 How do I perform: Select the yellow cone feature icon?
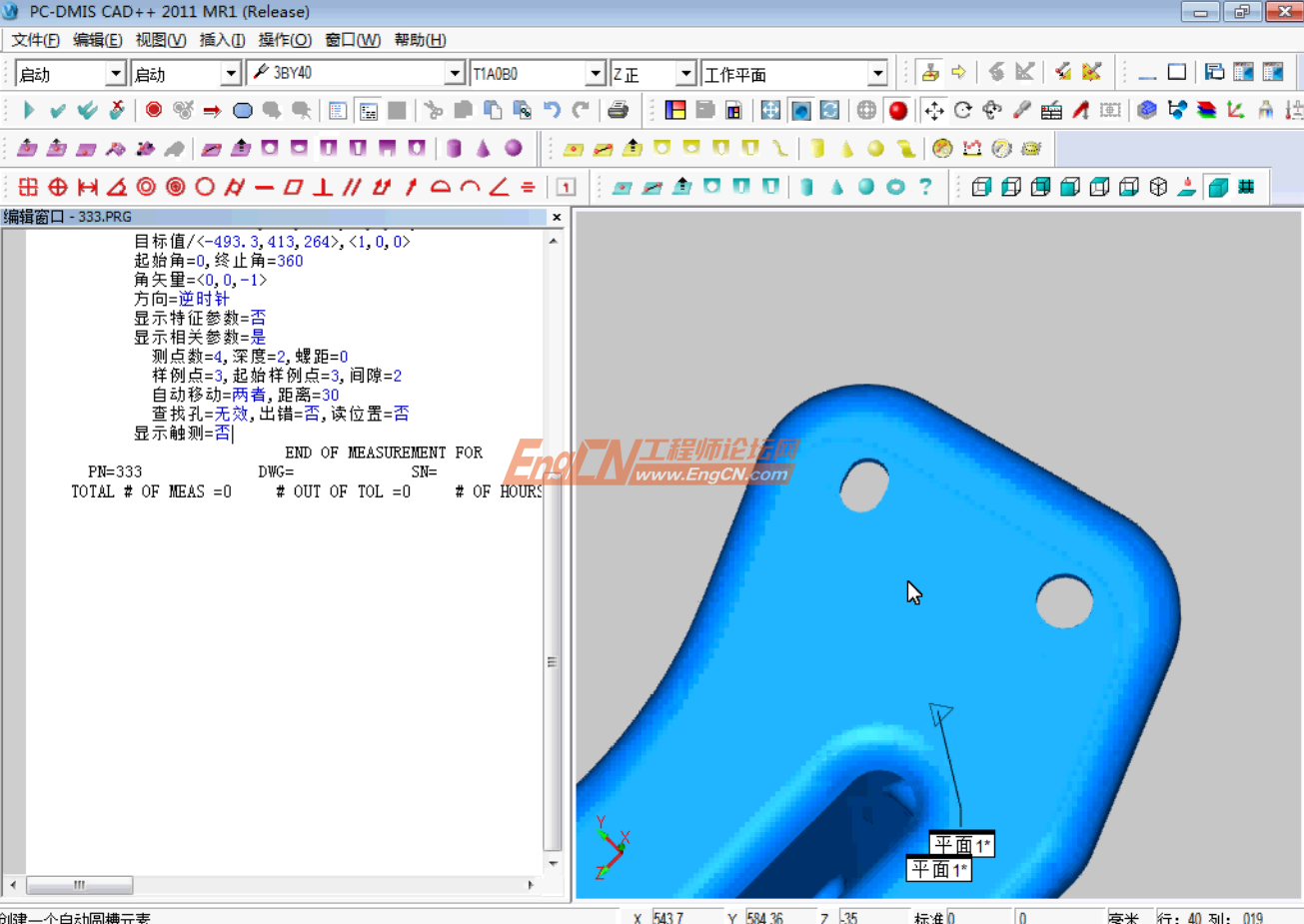coord(846,149)
